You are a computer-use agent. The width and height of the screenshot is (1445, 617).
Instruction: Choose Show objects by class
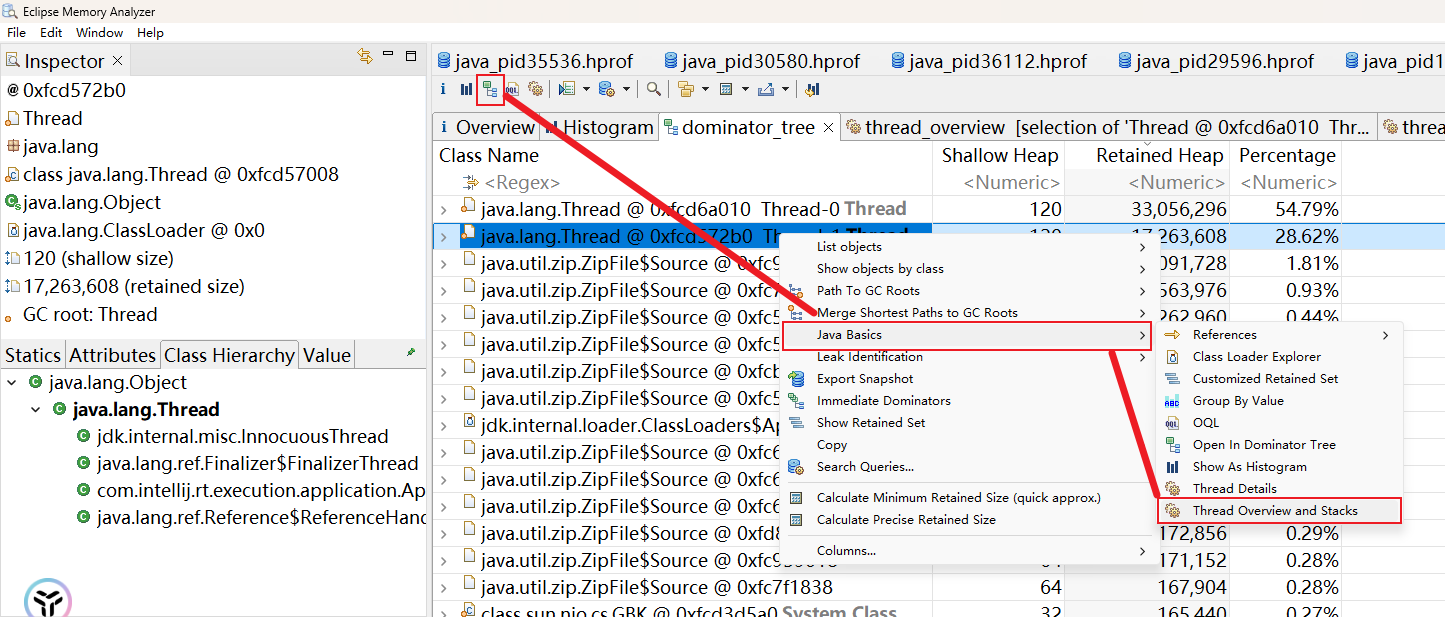click(x=966, y=268)
